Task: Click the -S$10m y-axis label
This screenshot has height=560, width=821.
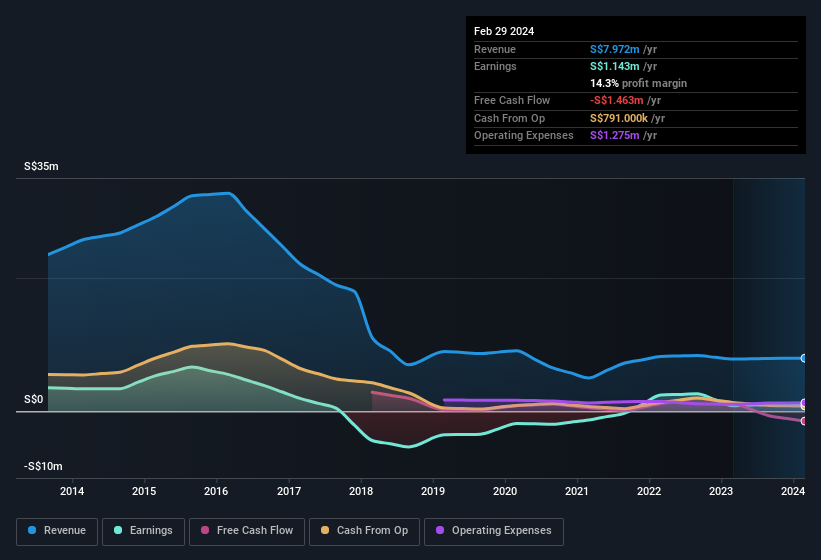Action: click(x=43, y=466)
